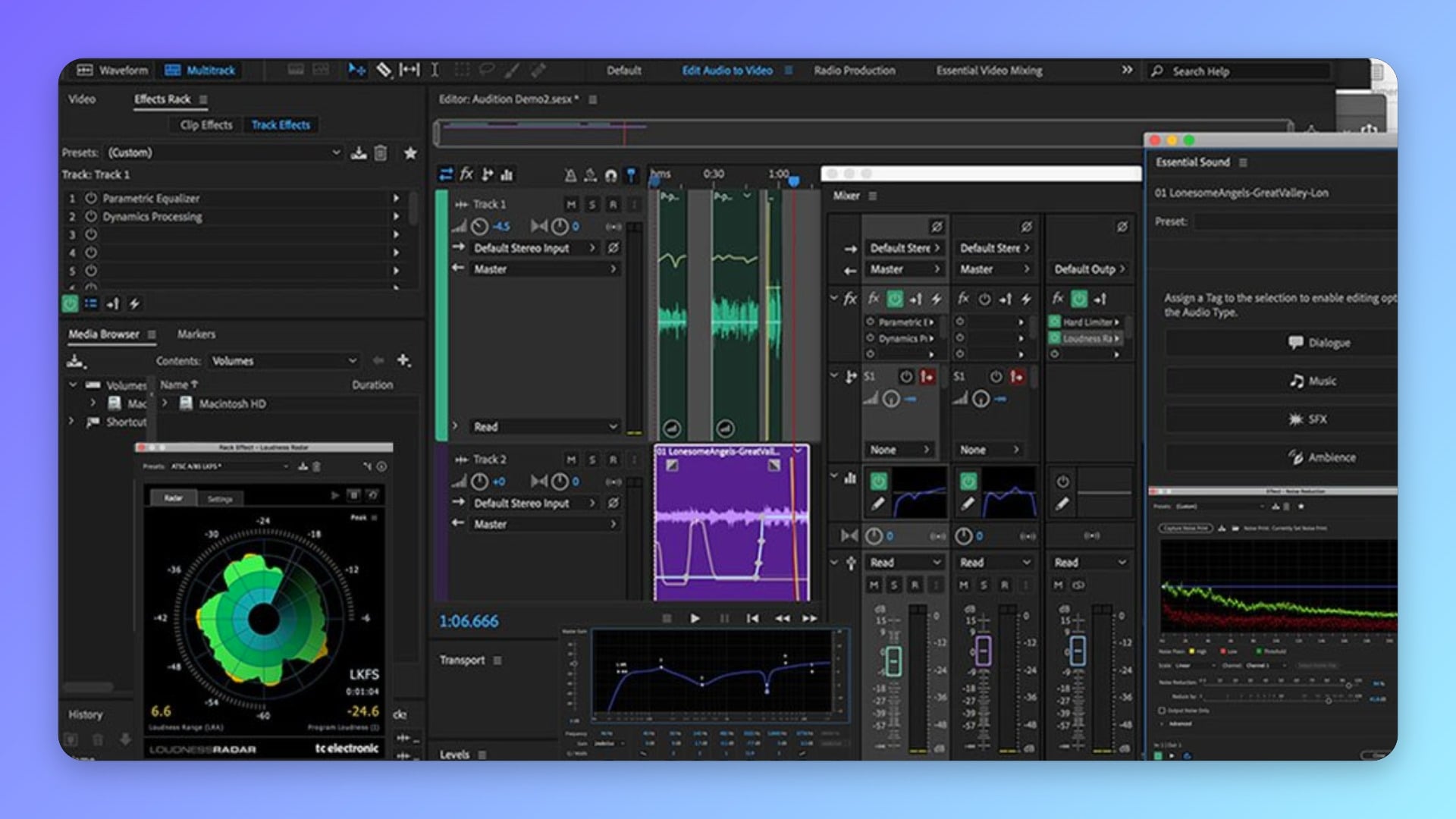Toggle effects rack main power button

point(70,304)
